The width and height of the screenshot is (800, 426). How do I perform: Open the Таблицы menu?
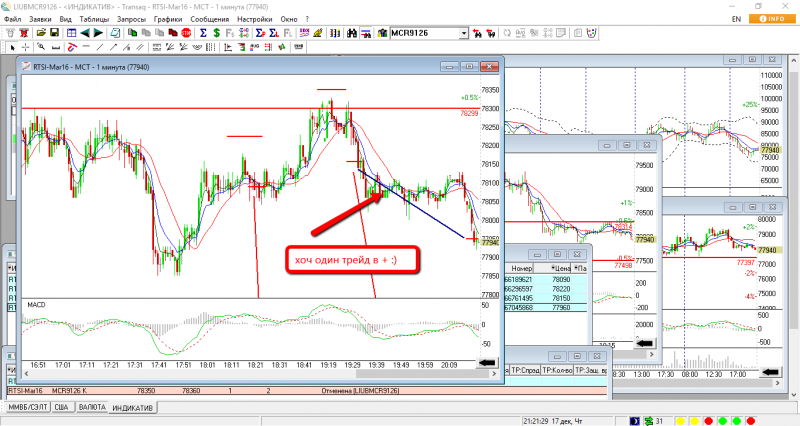tap(94, 19)
